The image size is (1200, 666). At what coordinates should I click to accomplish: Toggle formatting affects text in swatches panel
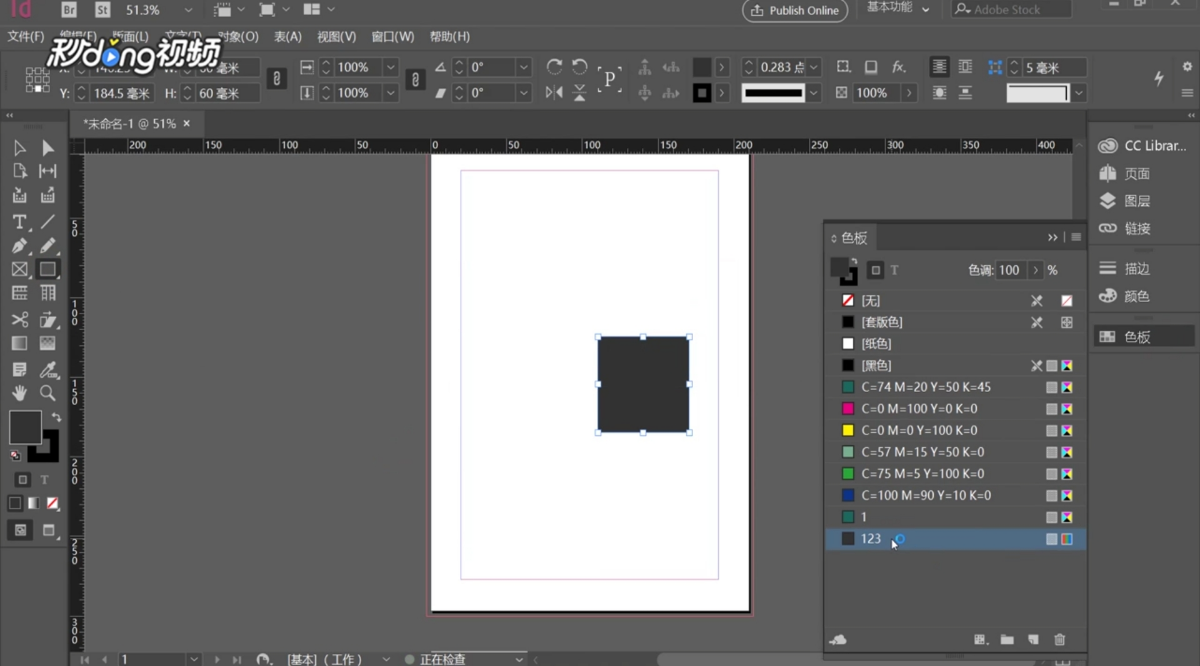[894, 270]
